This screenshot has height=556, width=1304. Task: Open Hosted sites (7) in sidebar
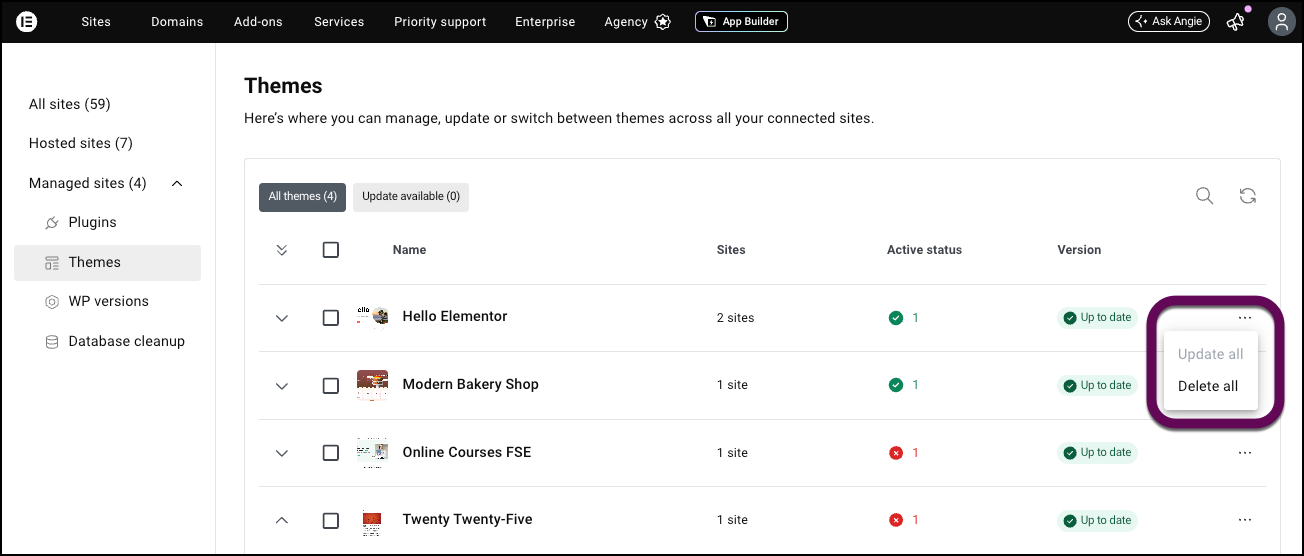coord(81,143)
